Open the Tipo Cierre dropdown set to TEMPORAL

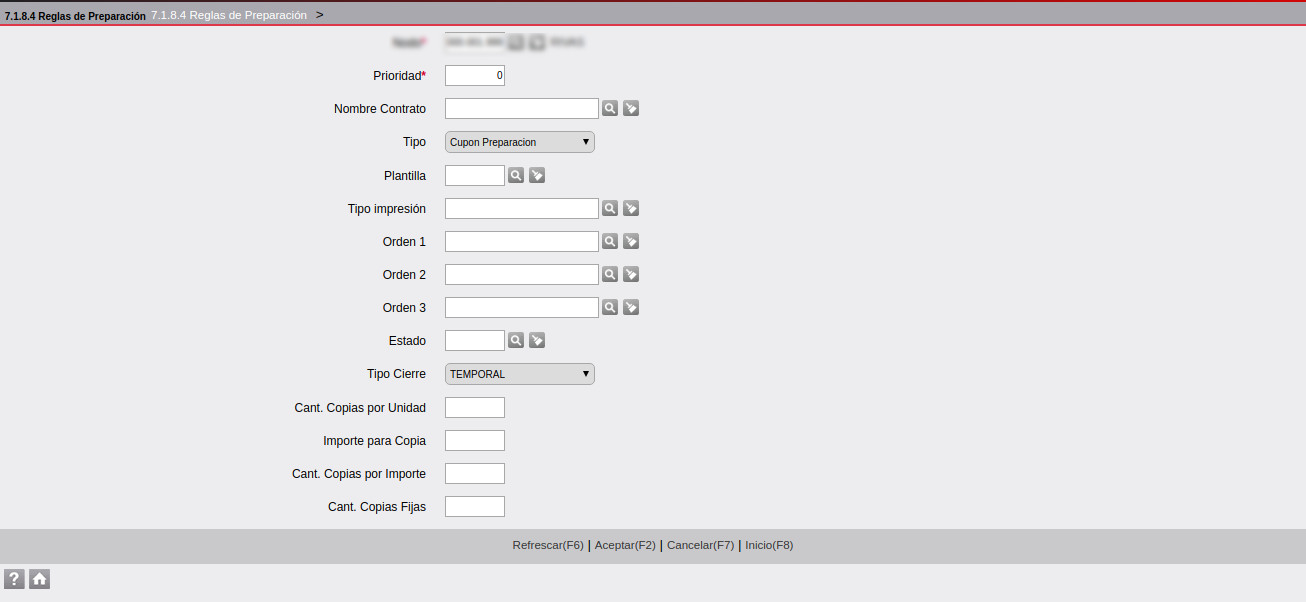click(519, 374)
